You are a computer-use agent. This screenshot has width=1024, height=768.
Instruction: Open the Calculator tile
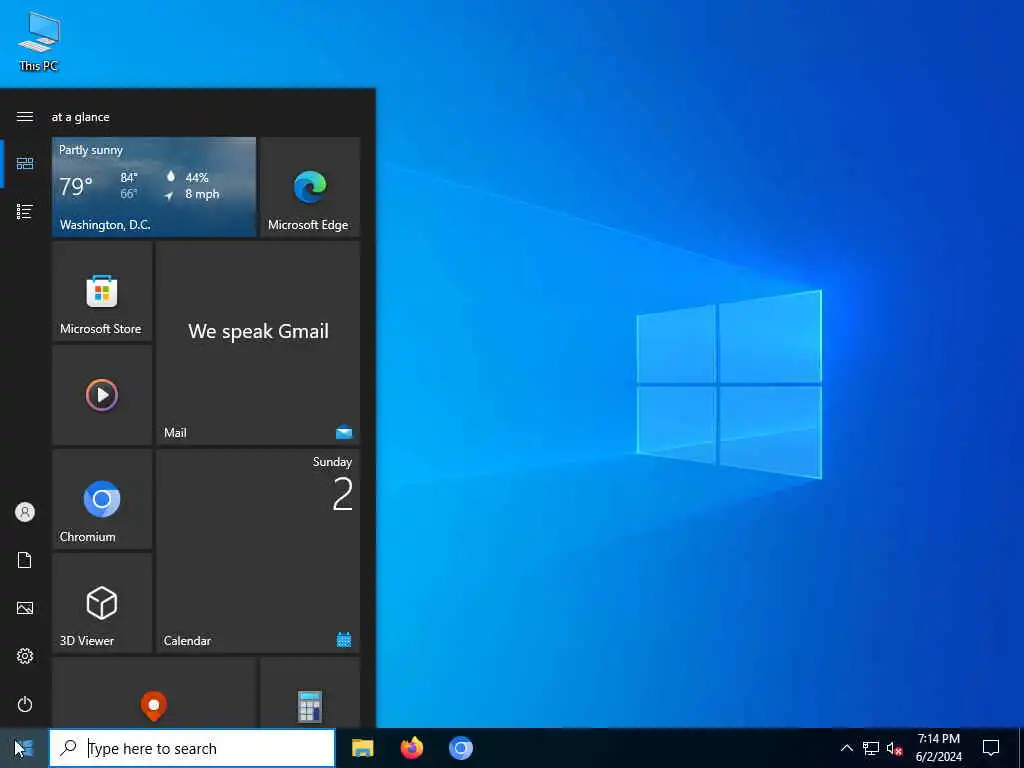point(310,692)
